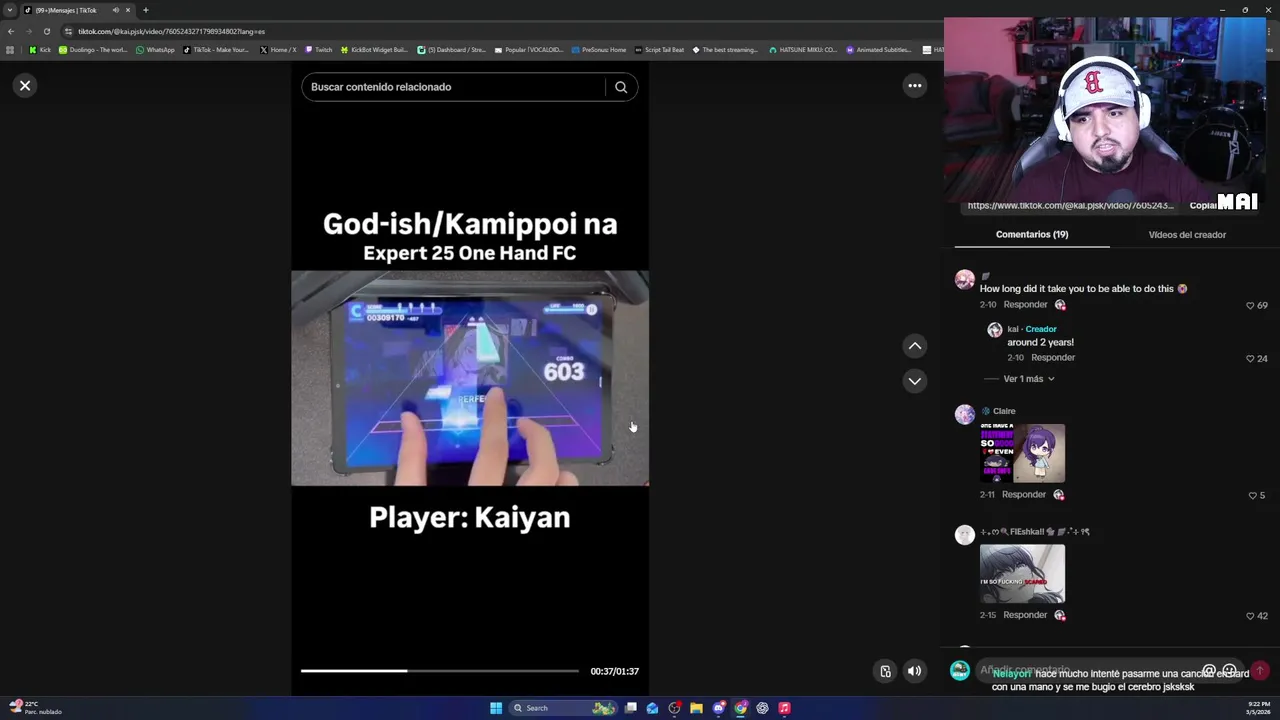Image resolution: width=1280 pixels, height=720 pixels.
Task: Open the Kick bookmark
Action: pos(40,50)
